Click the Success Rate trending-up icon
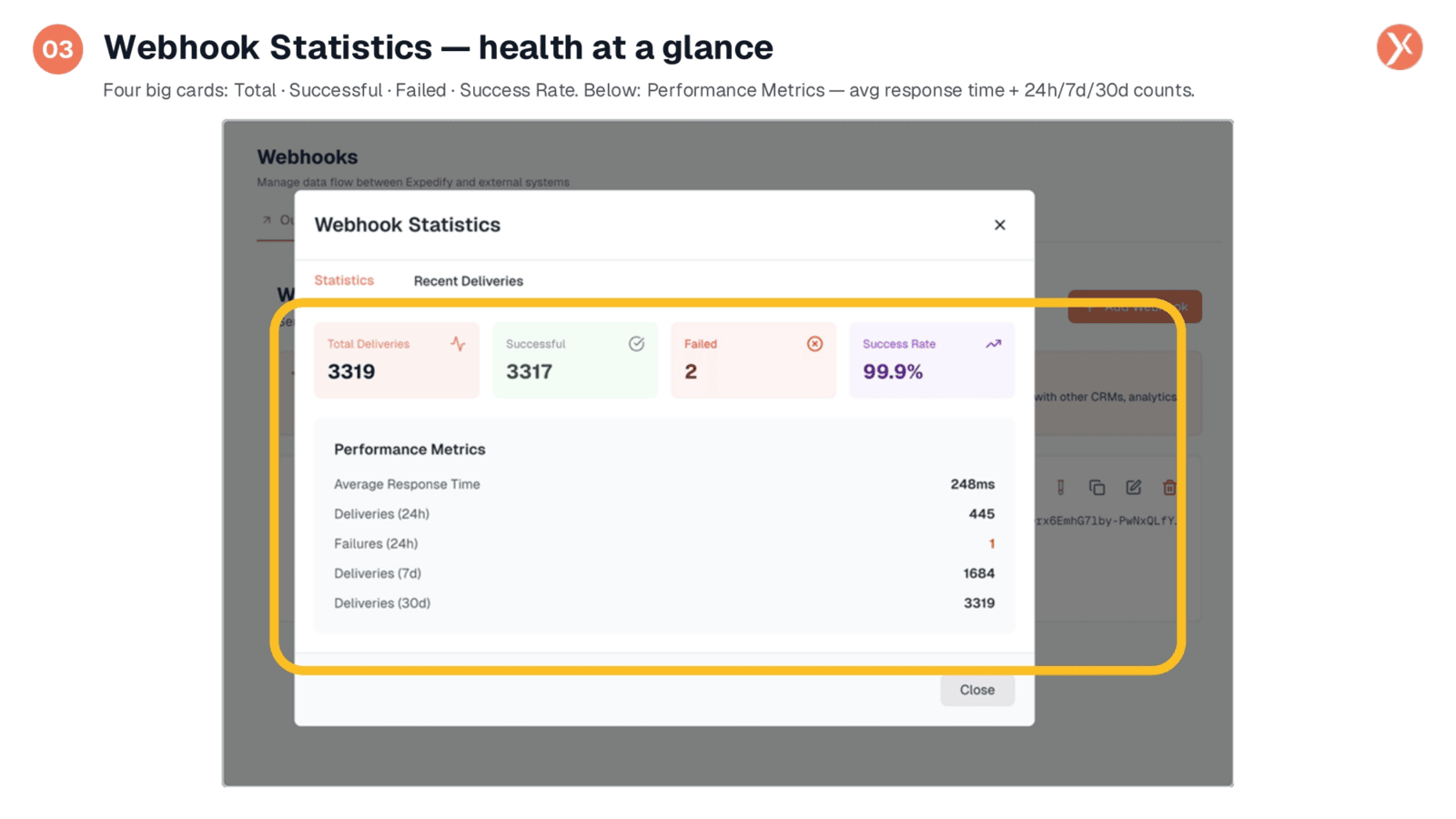The width and height of the screenshot is (1456, 819). 993,343
